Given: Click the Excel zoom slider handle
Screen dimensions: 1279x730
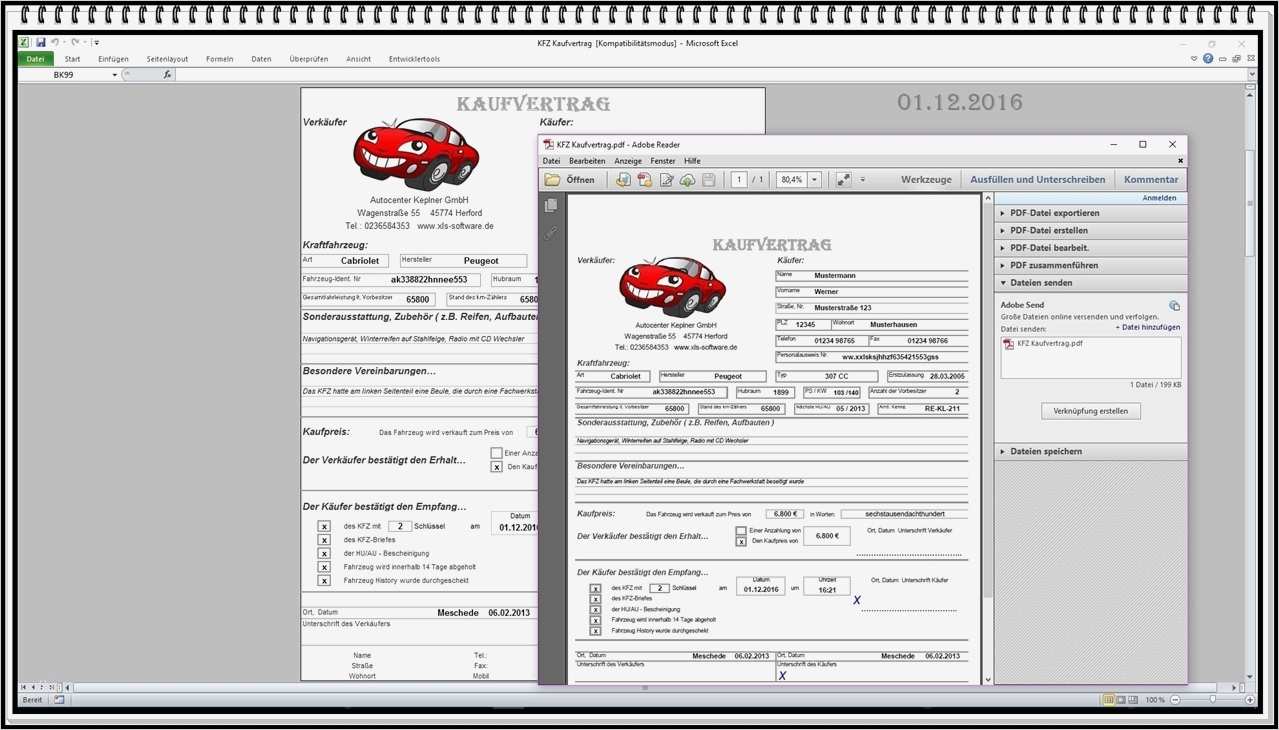Looking at the screenshot, I should (1212, 700).
